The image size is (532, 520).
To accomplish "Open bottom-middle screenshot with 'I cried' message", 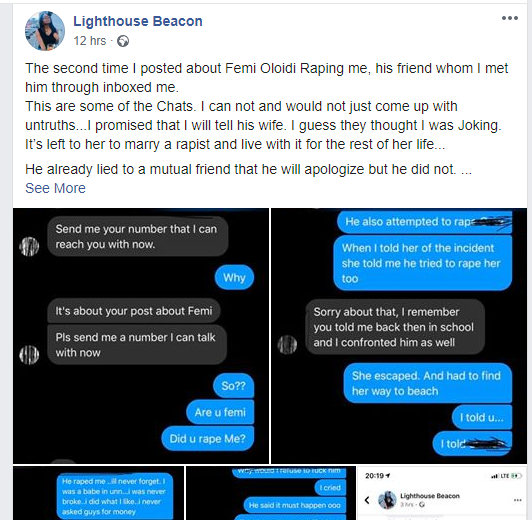I will [x=271, y=493].
